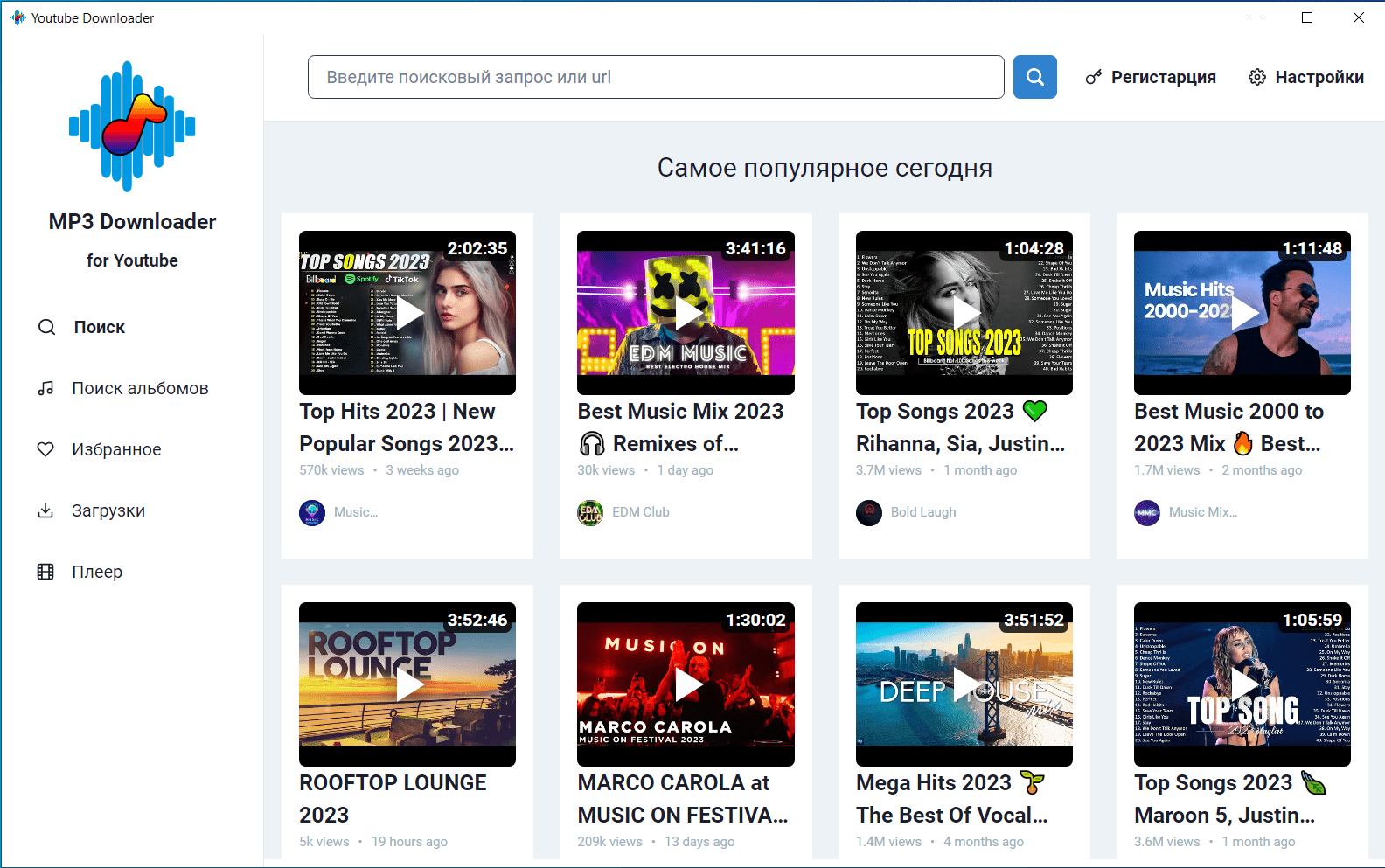Open Регистрация with the key icon

[1151, 77]
